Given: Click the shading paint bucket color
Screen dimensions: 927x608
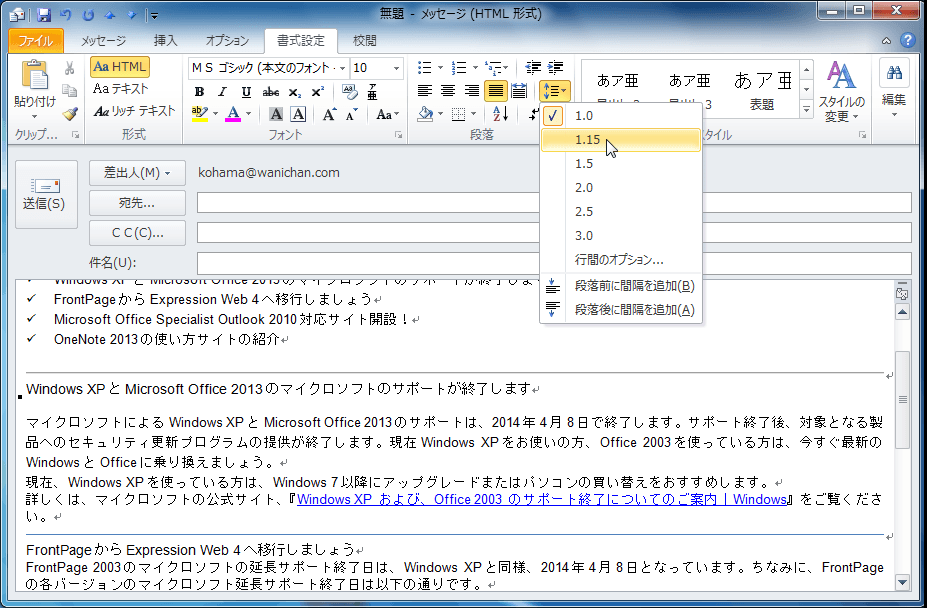Looking at the screenshot, I should coord(425,114).
